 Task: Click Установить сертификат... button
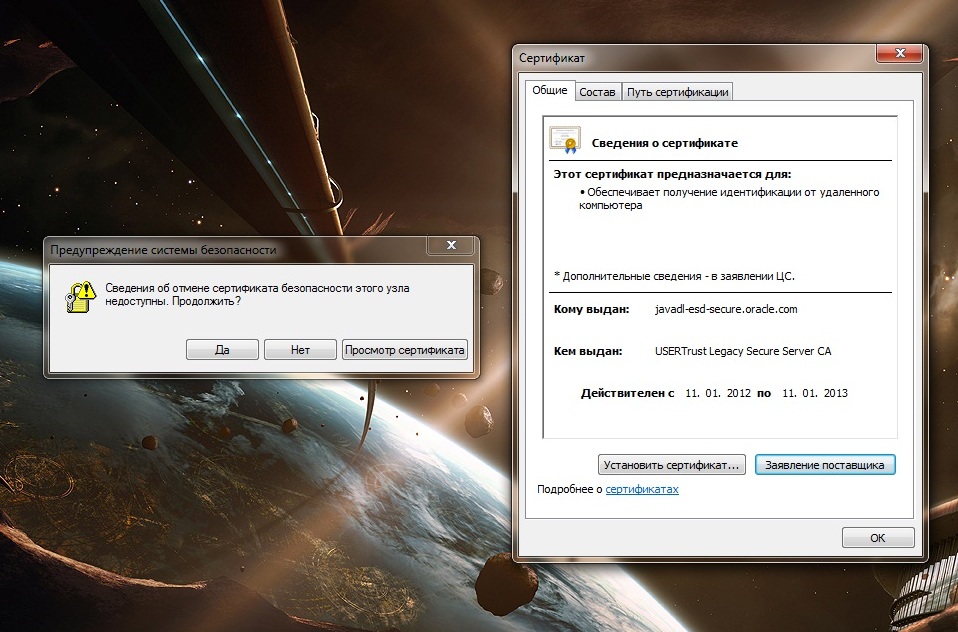coord(671,465)
